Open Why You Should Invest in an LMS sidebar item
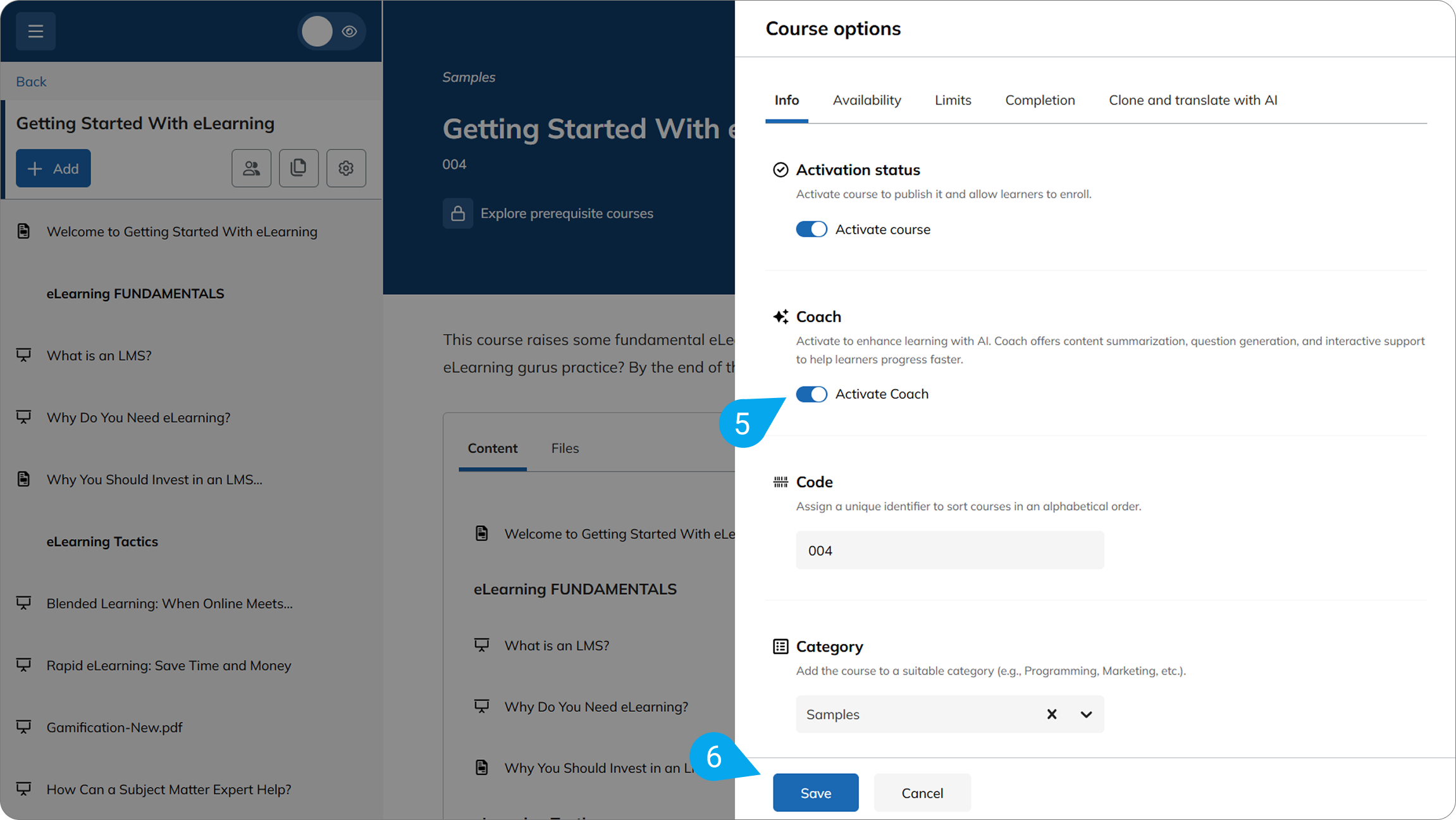Image resolution: width=1456 pixels, height=820 pixels. click(x=154, y=480)
